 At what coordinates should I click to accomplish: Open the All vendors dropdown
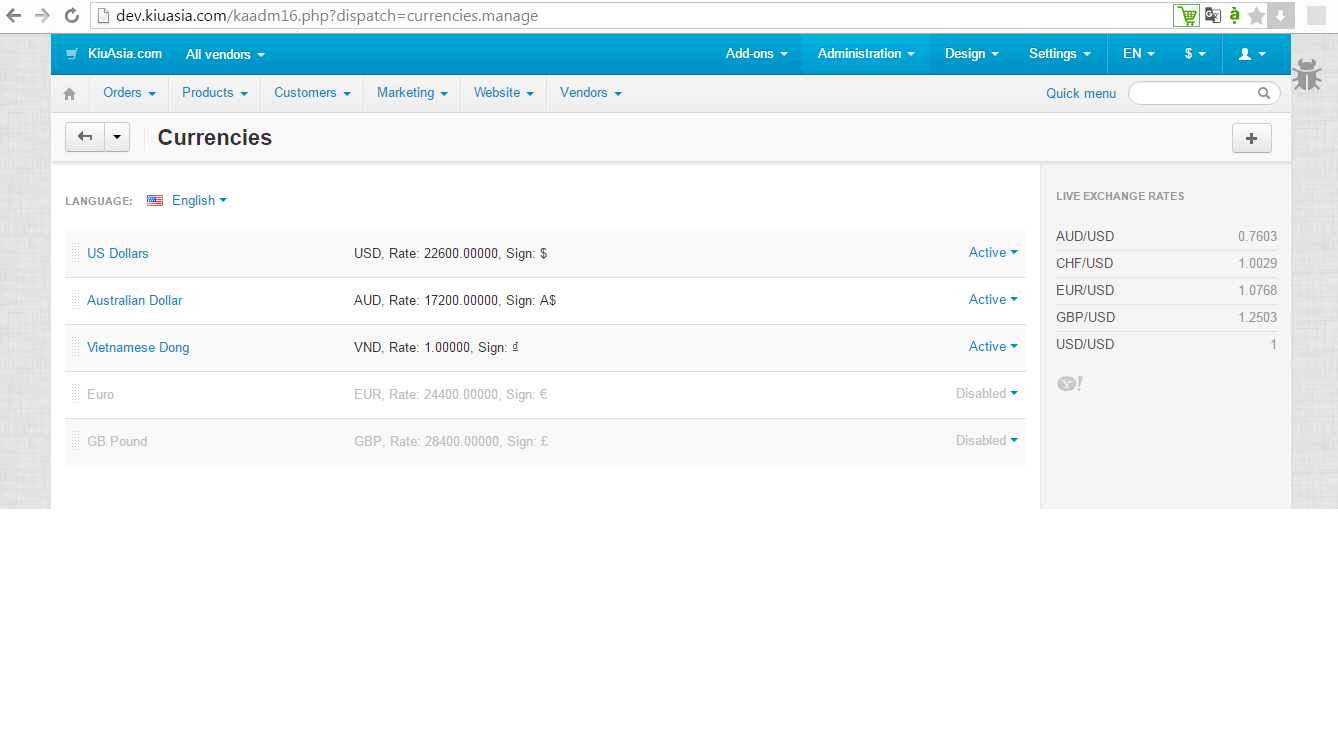(225, 54)
